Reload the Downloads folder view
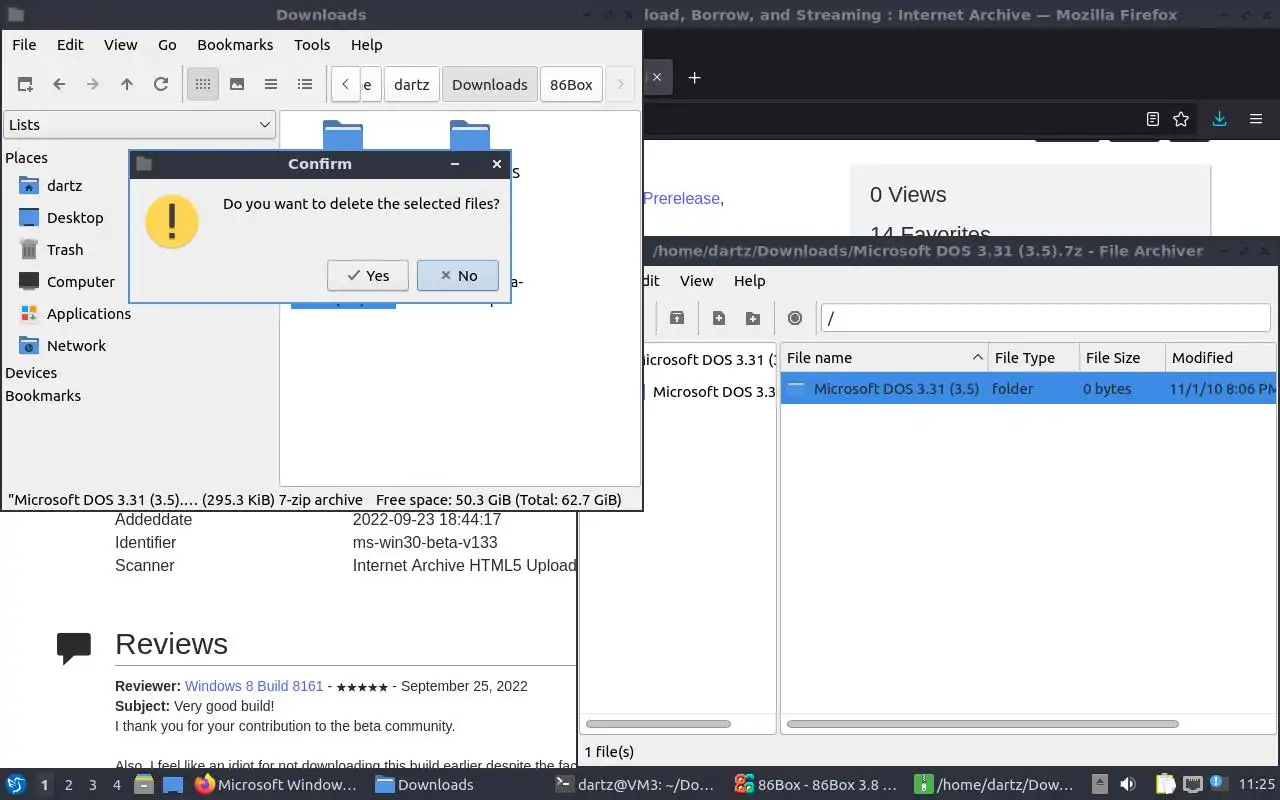This screenshot has height=800, width=1280. (161, 85)
